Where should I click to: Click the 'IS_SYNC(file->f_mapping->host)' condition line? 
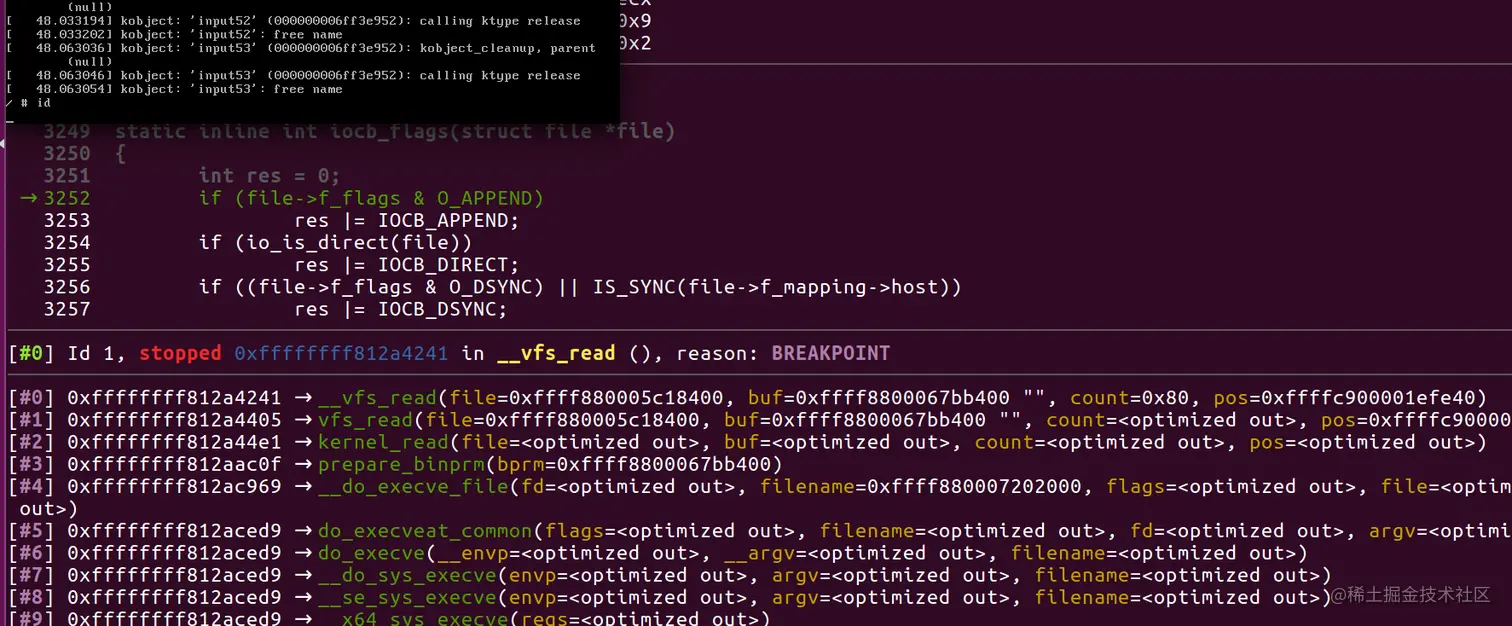pos(580,287)
